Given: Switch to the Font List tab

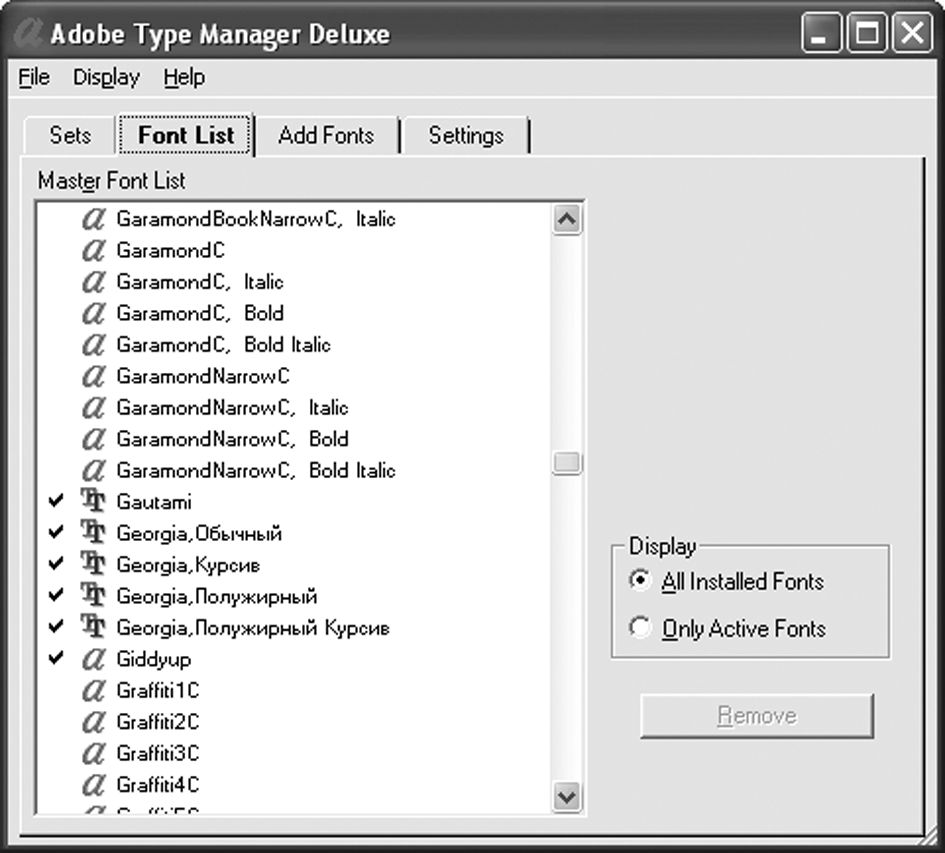Looking at the screenshot, I should (186, 135).
